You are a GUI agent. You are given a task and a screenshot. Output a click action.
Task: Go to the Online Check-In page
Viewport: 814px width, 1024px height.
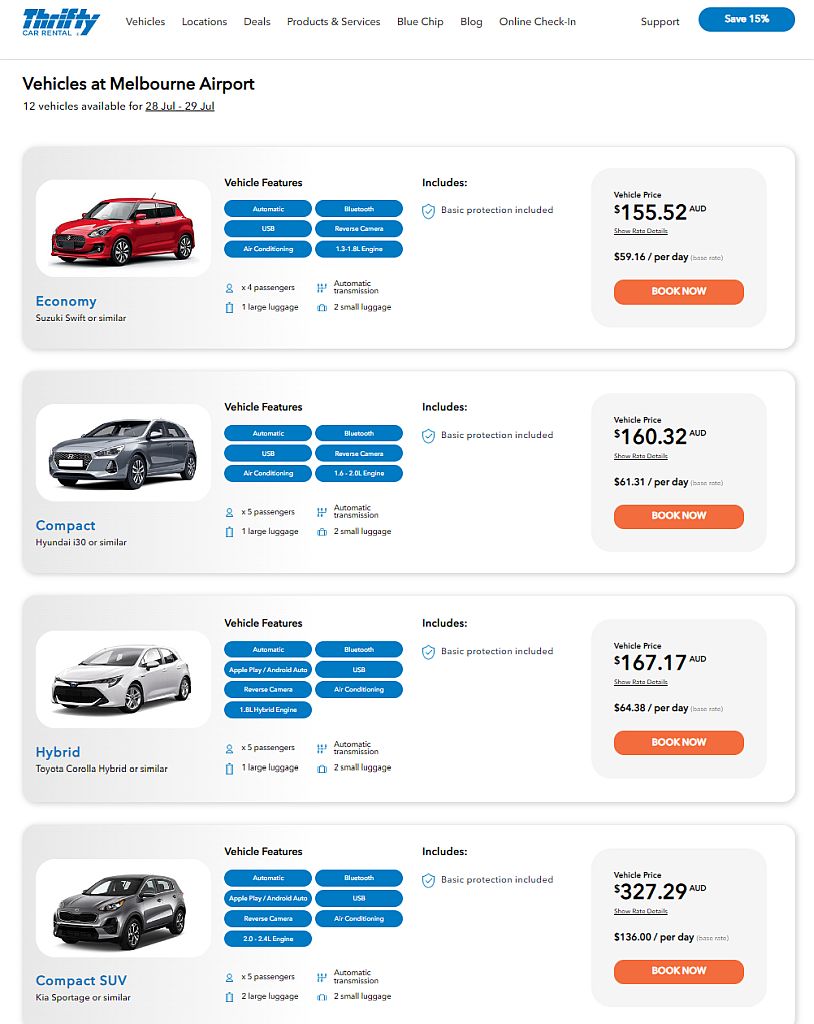[x=537, y=21]
